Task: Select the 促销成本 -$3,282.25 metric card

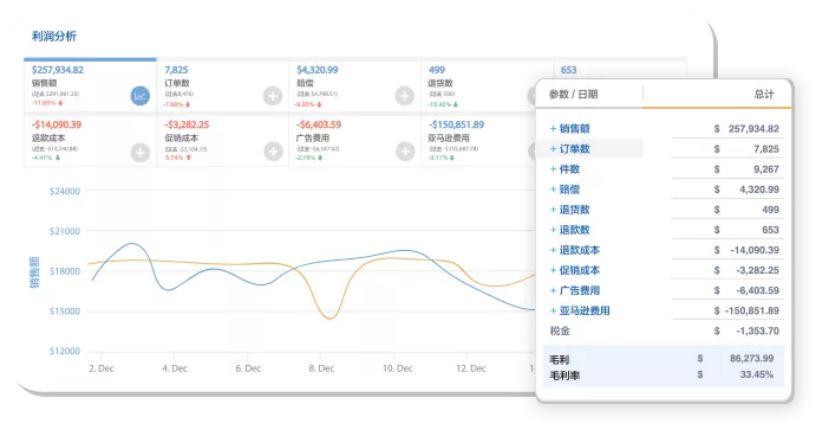Action: coord(223,141)
